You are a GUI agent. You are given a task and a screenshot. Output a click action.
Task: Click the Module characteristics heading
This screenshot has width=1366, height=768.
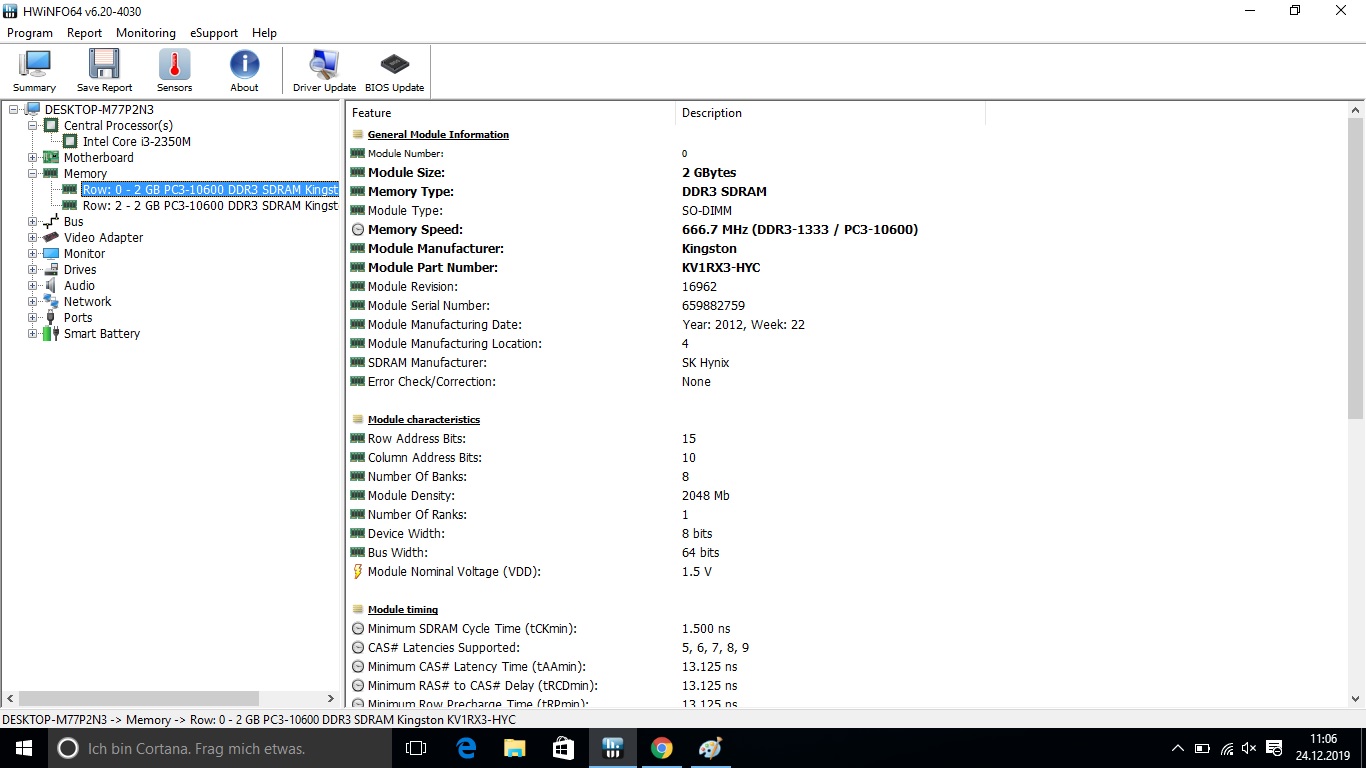(x=424, y=419)
